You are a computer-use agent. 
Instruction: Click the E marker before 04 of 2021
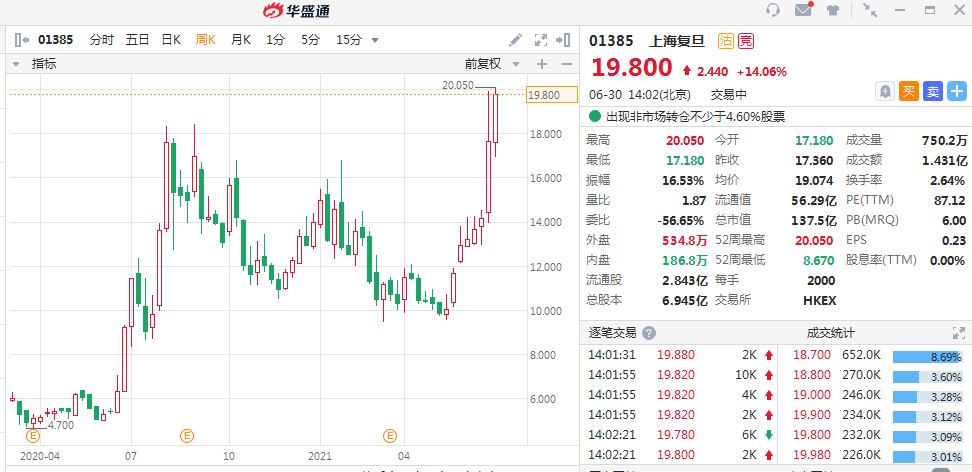point(390,436)
